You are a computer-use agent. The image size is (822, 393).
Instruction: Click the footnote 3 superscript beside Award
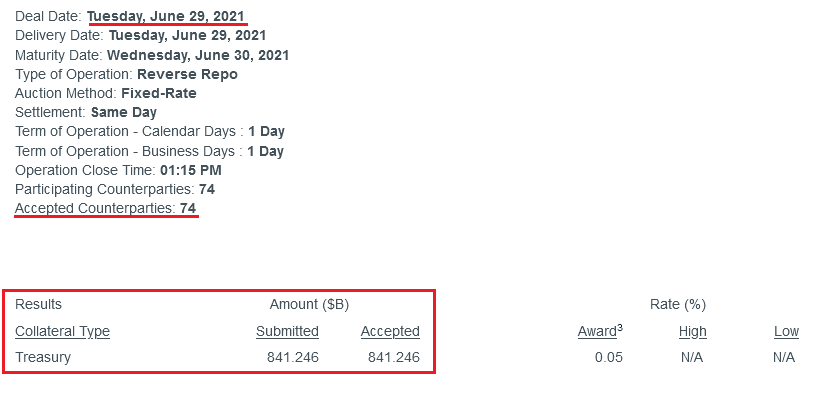click(620, 328)
